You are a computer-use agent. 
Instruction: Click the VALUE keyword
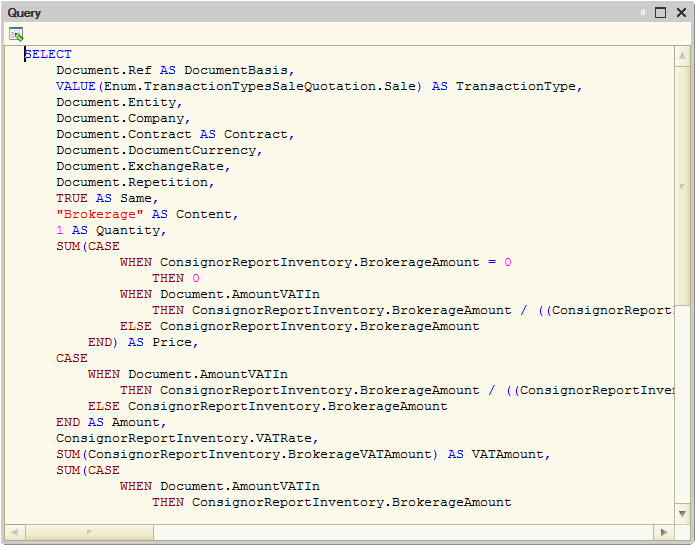click(x=75, y=86)
